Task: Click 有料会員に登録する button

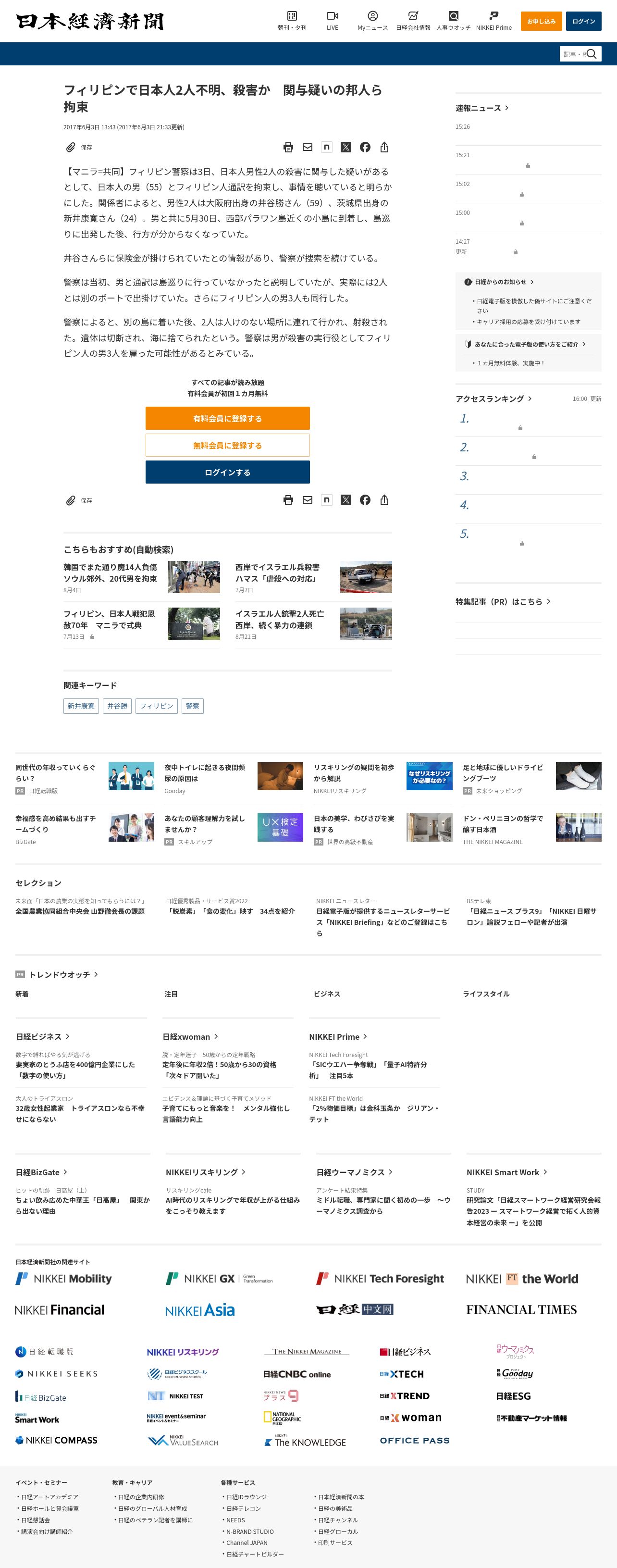Action: click(x=228, y=418)
